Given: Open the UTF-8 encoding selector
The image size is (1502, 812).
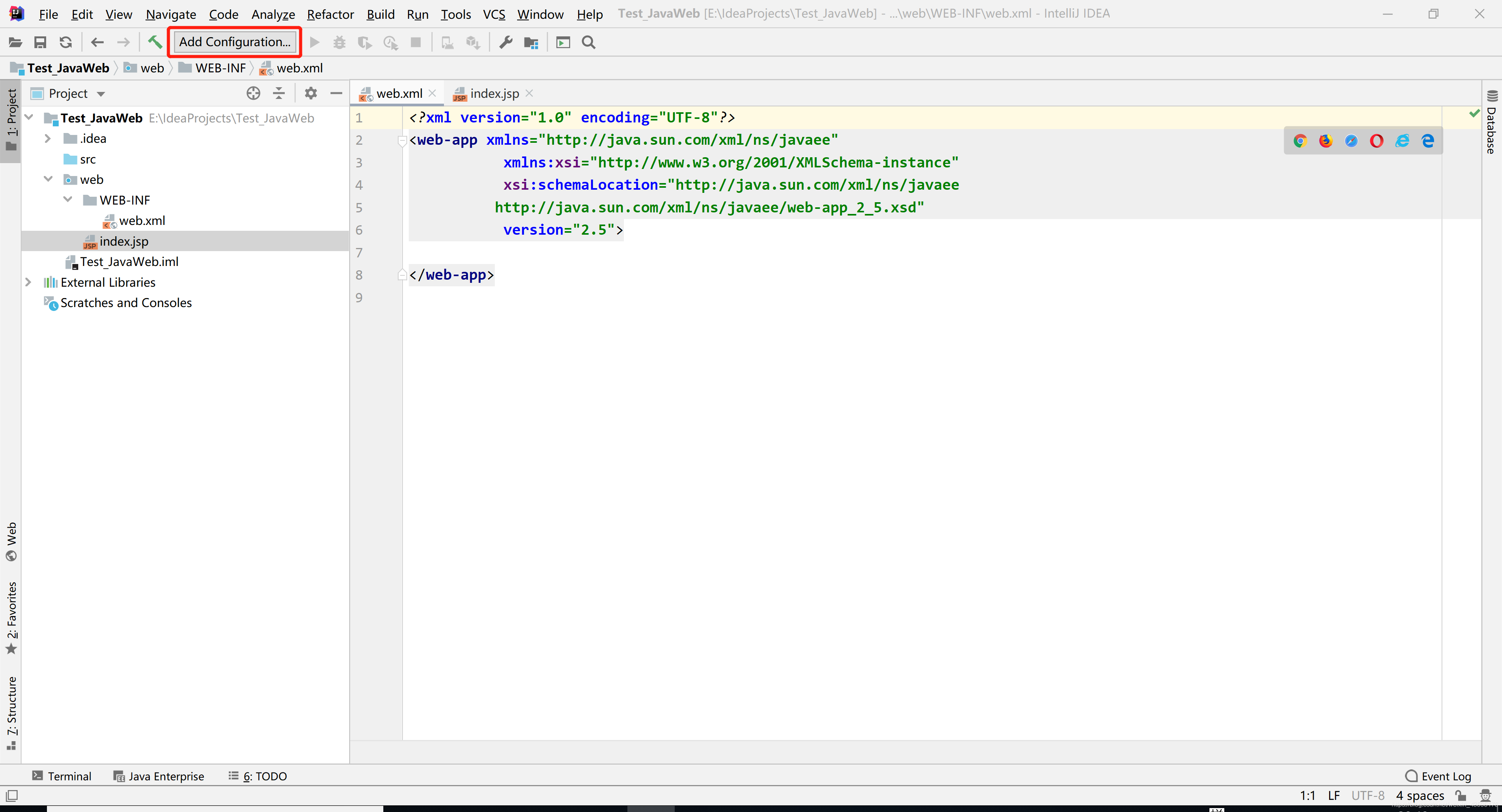Looking at the screenshot, I should (x=1367, y=796).
